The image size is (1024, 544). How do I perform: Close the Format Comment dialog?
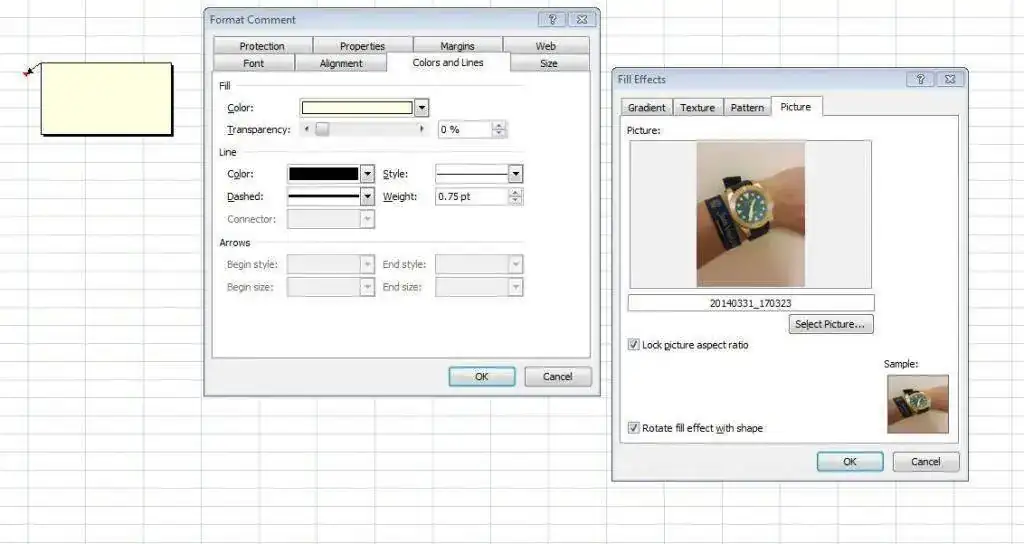[x=581, y=20]
